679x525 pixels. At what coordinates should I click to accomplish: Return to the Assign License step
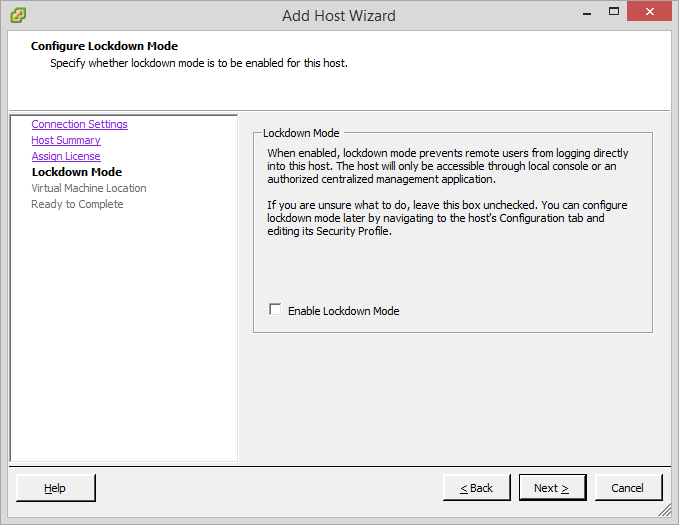pyautogui.click(x=66, y=156)
